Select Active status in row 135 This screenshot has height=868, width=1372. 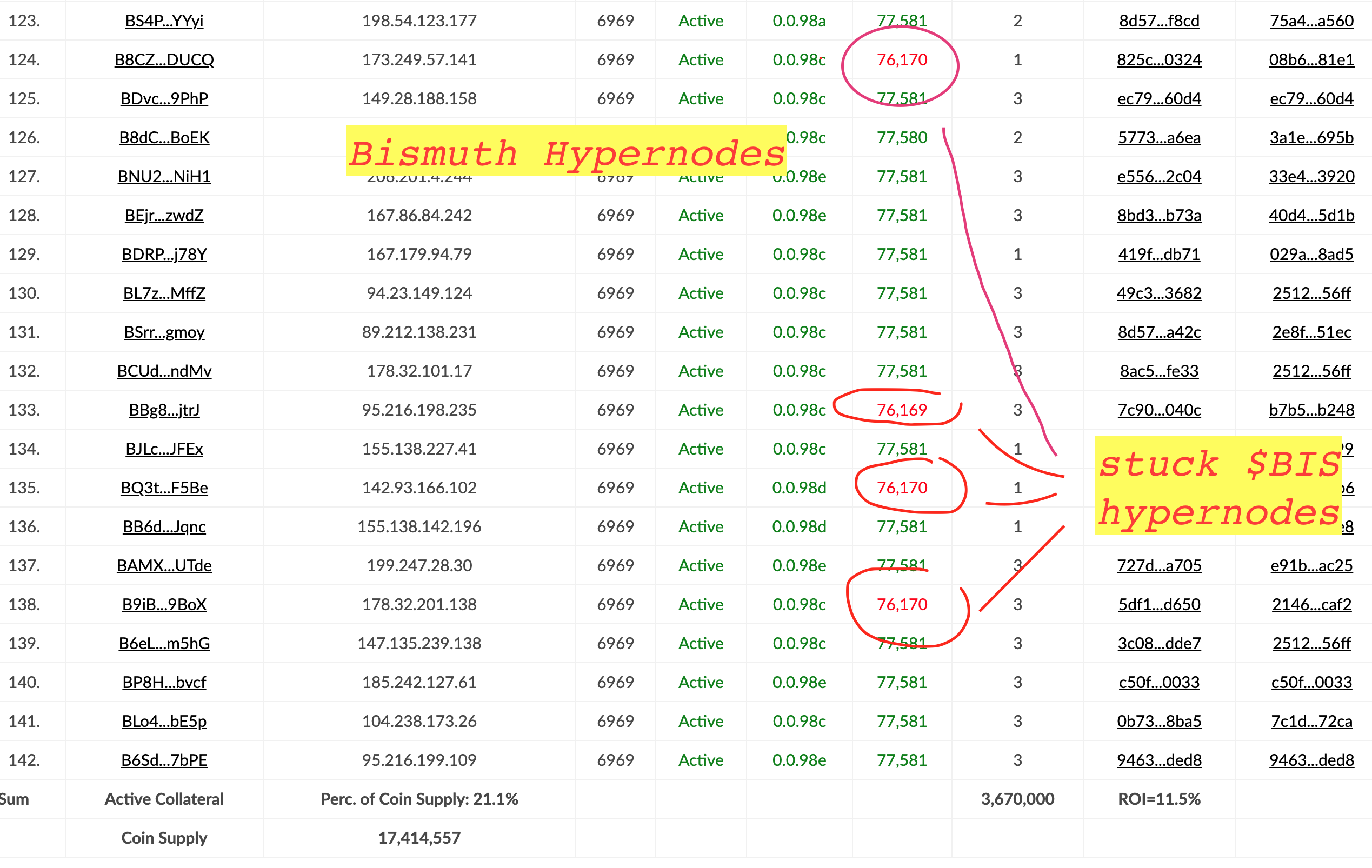coord(701,488)
